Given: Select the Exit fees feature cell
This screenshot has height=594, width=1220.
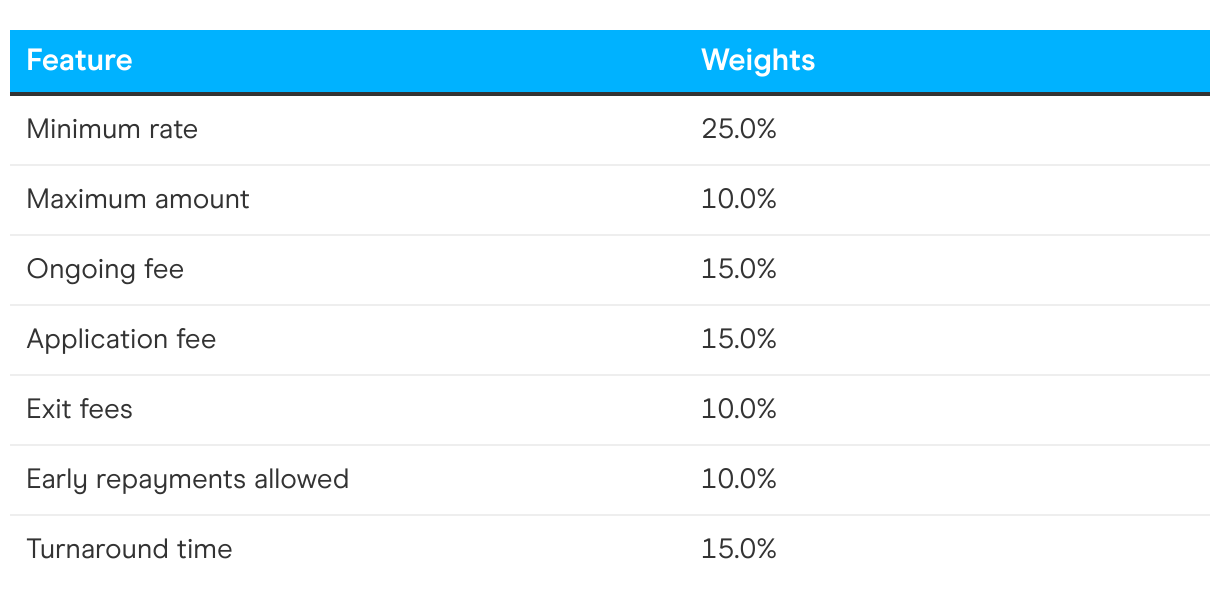Looking at the screenshot, I should tap(79, 409).
